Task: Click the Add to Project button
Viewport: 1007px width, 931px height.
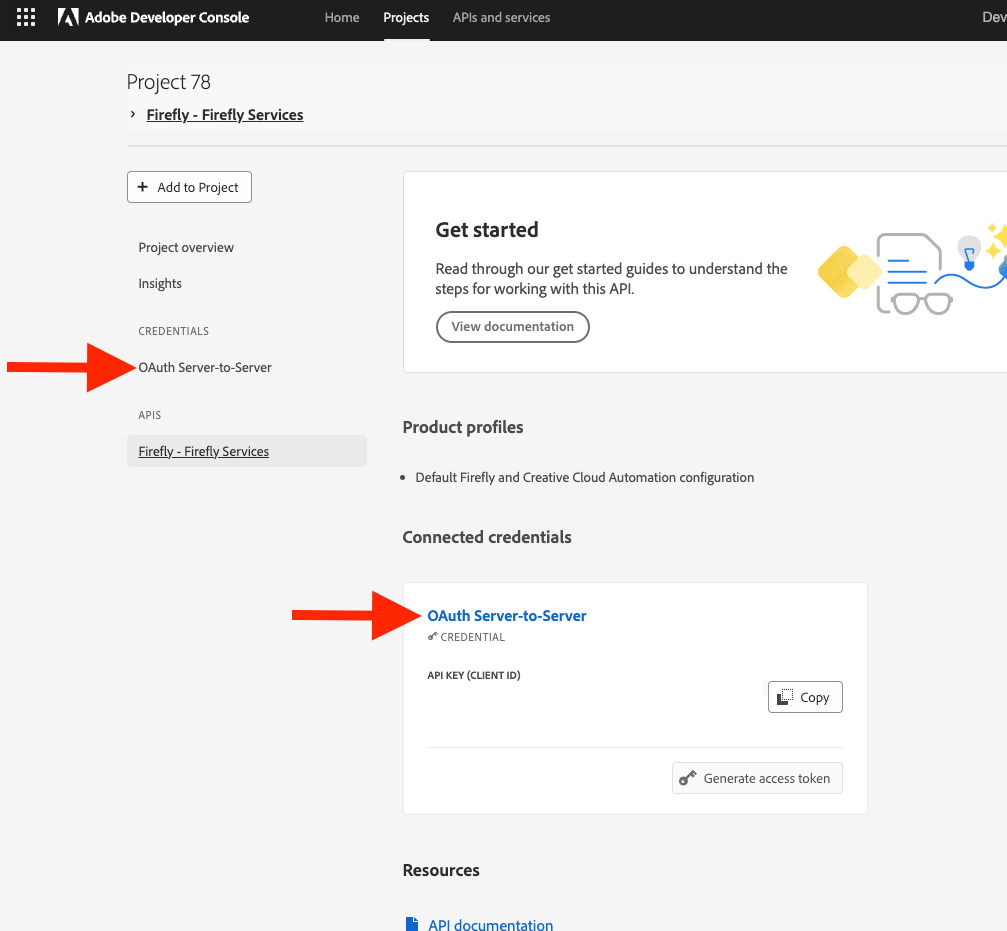Action: [x=189, y=187]
